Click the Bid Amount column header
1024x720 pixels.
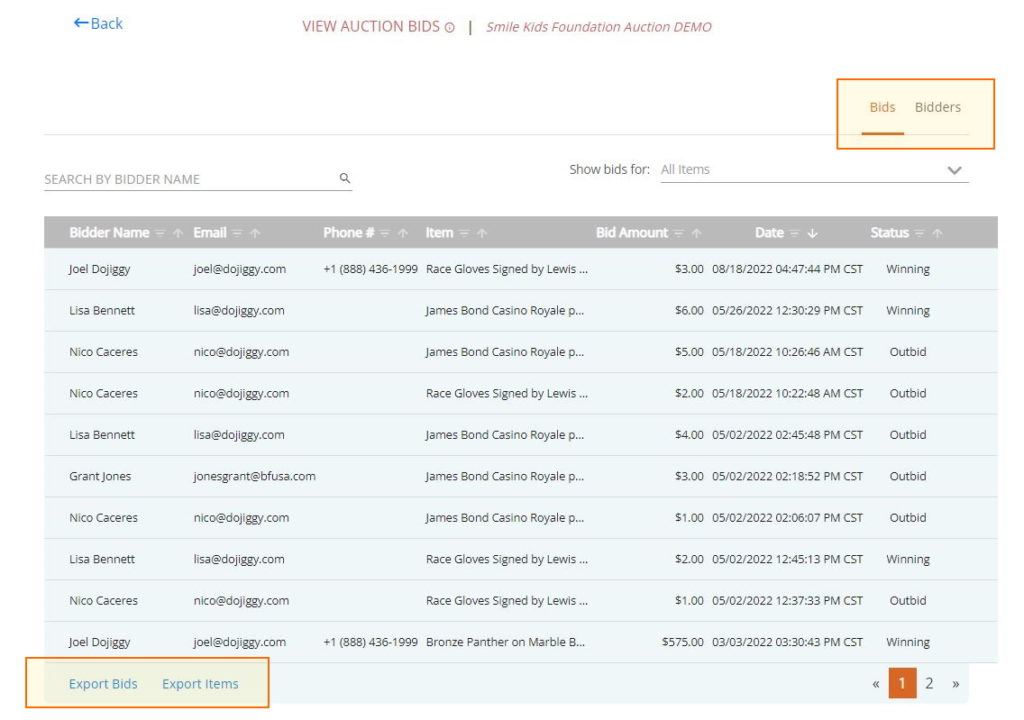click(x=632, y=233)
